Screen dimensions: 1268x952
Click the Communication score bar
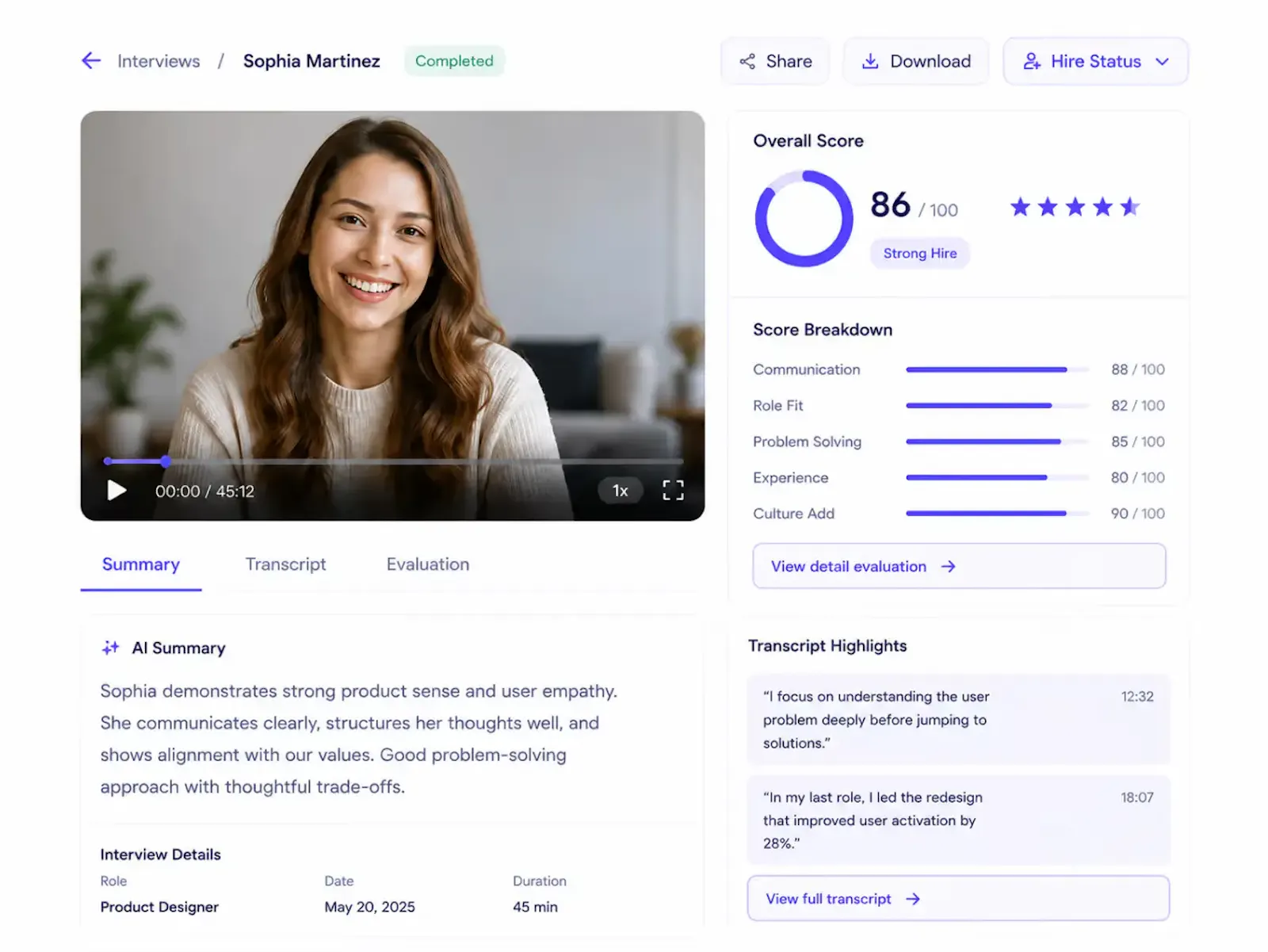point(998,369)
